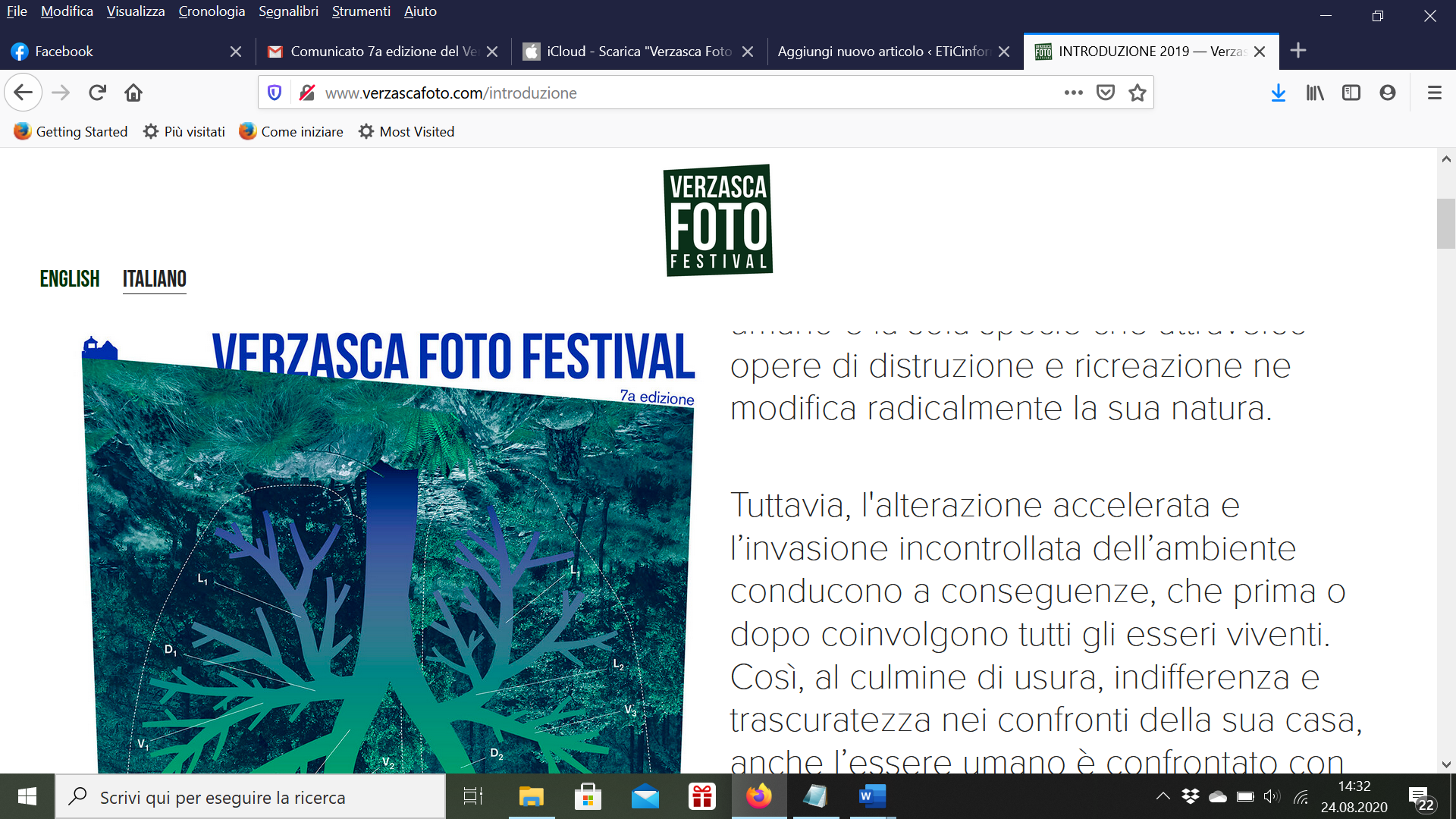Close the Facebook tab
This screenshot has width=1456, height=819.
[x=236, y=52]
